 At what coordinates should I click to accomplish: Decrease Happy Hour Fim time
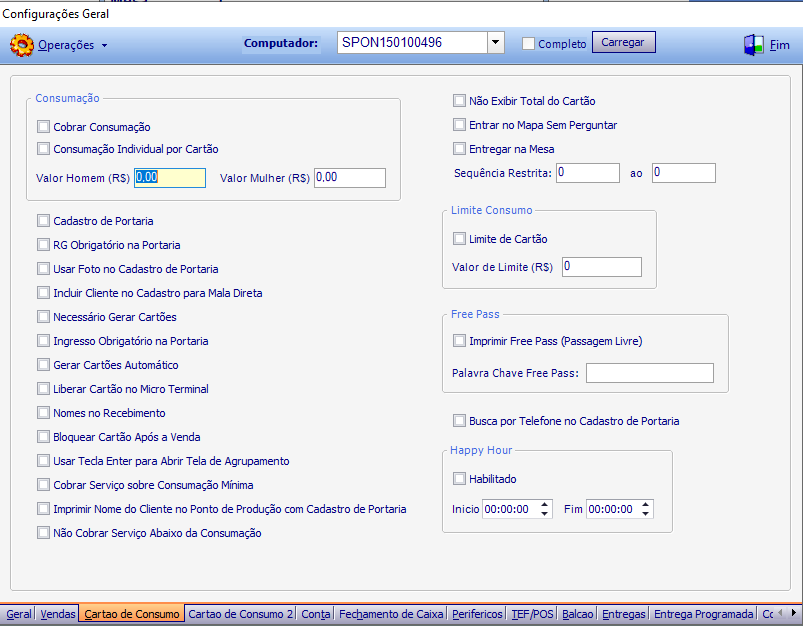[646, 514]
